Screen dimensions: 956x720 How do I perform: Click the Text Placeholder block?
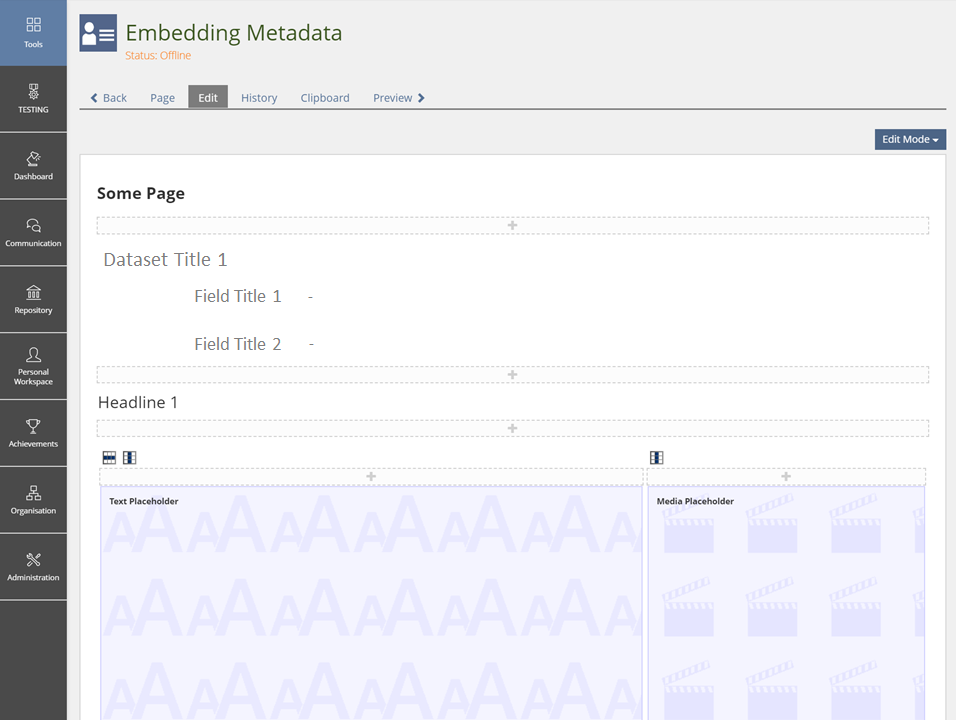[371, 600]
